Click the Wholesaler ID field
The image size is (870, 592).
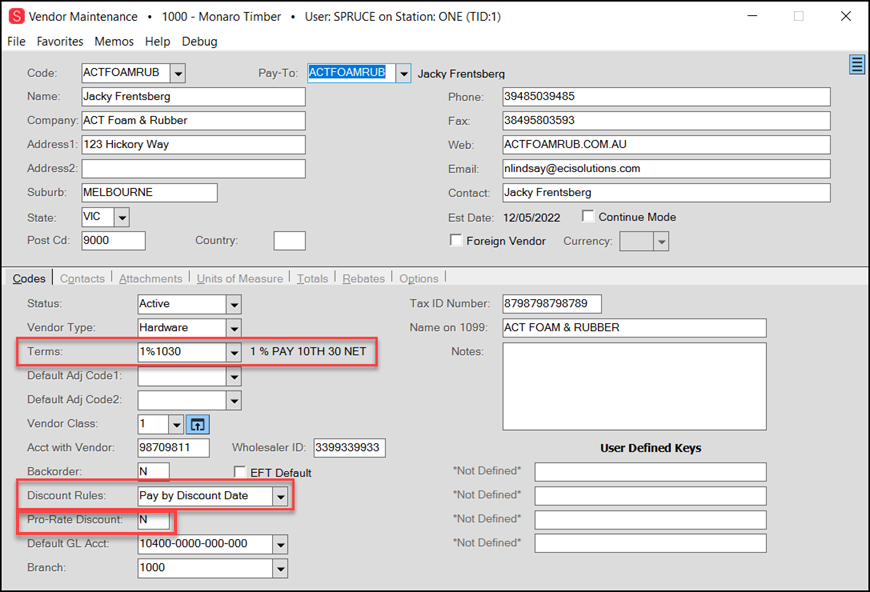(350, 448)
